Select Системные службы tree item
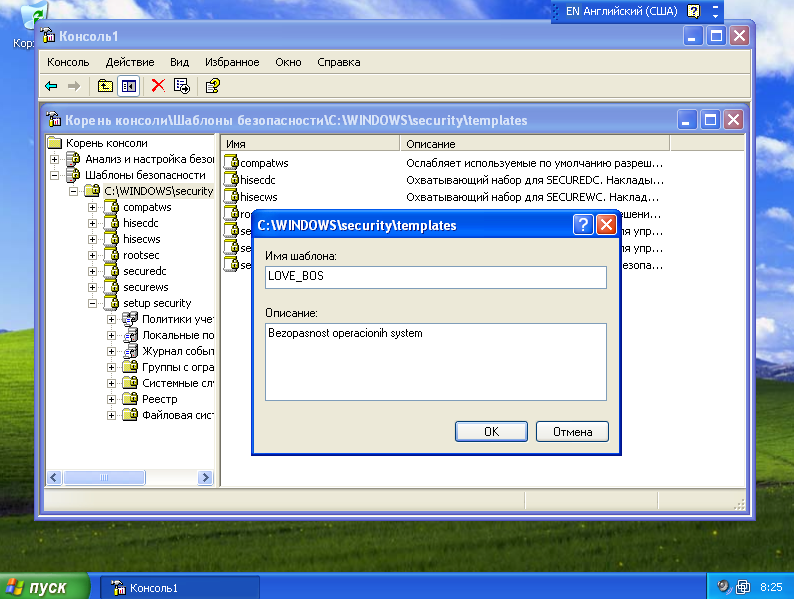 tap(178, 383)
